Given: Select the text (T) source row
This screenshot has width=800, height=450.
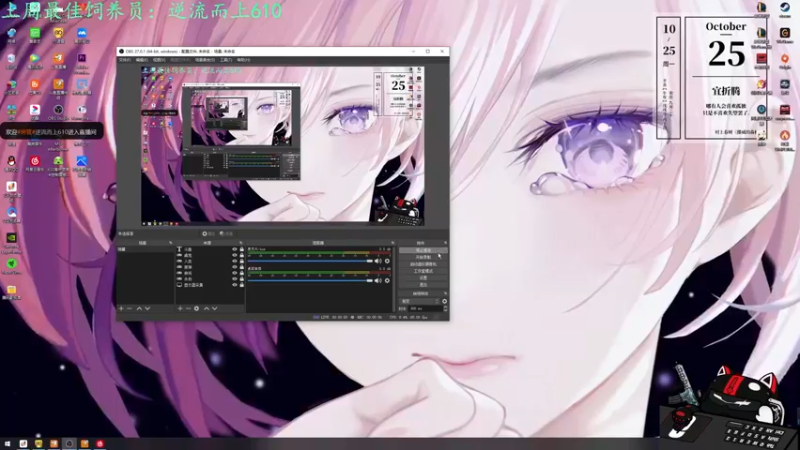Looking at the screenshot, I should coord(210,249).
